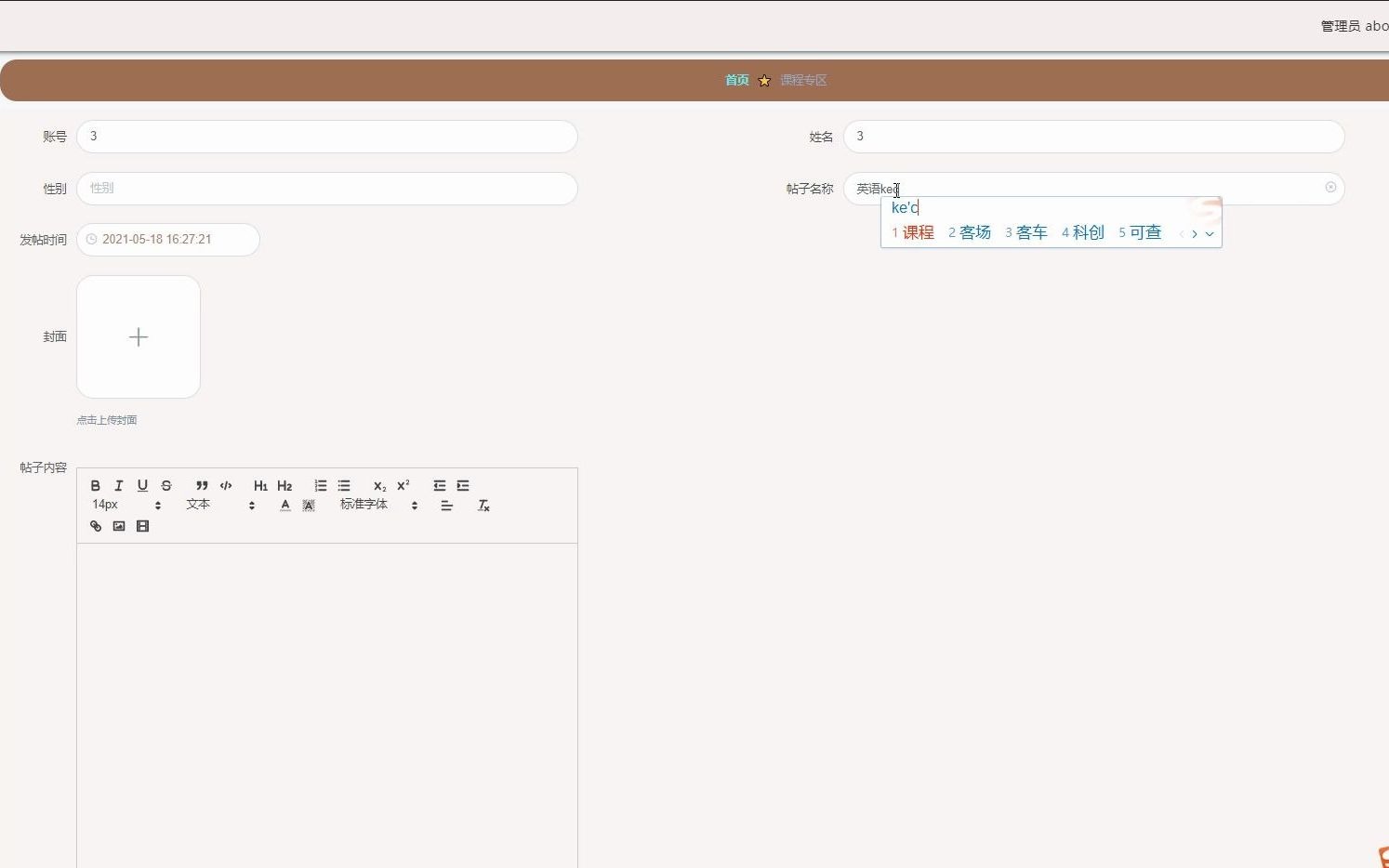
Task: Toggle bold formatting in the editor
Action: tap(95, 485)
